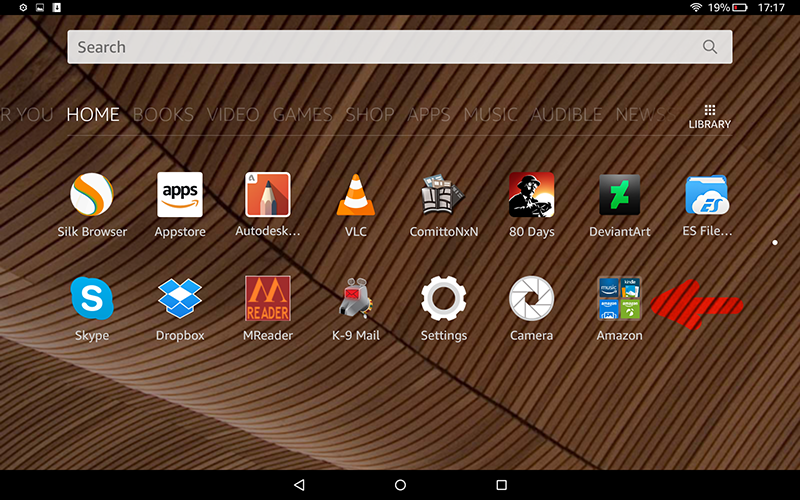Open the 80 Days game
Screen dimensions: 800x500
[x=531, y=195]
